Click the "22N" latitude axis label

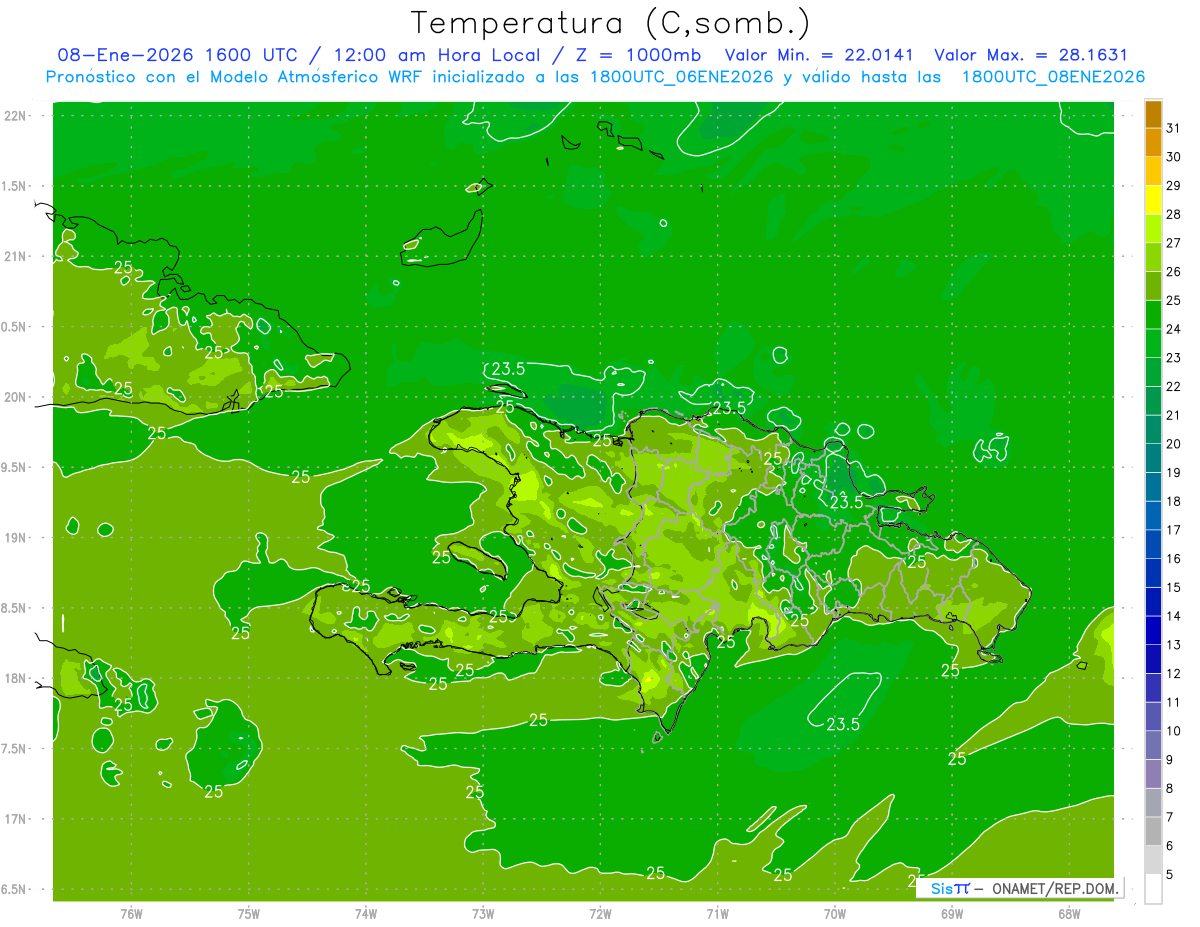coord(14,116)
